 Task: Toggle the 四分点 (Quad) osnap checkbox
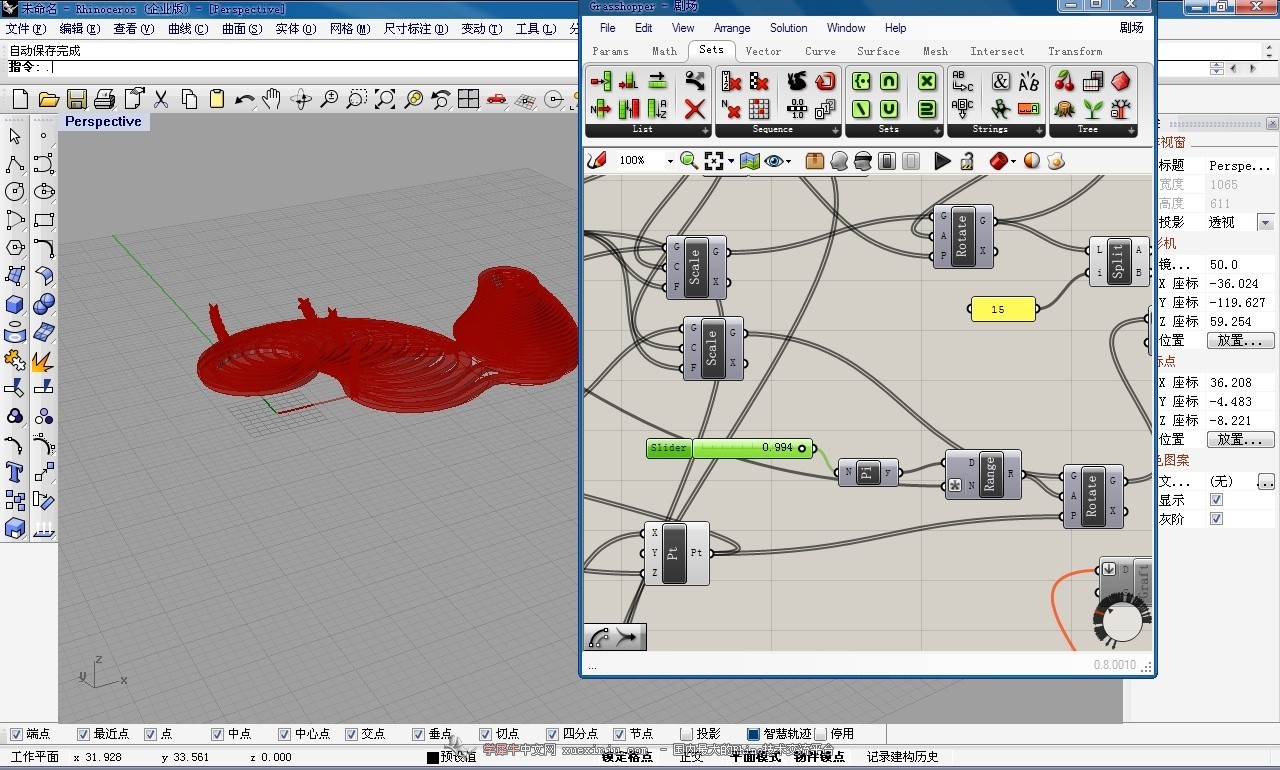[552, 734]
